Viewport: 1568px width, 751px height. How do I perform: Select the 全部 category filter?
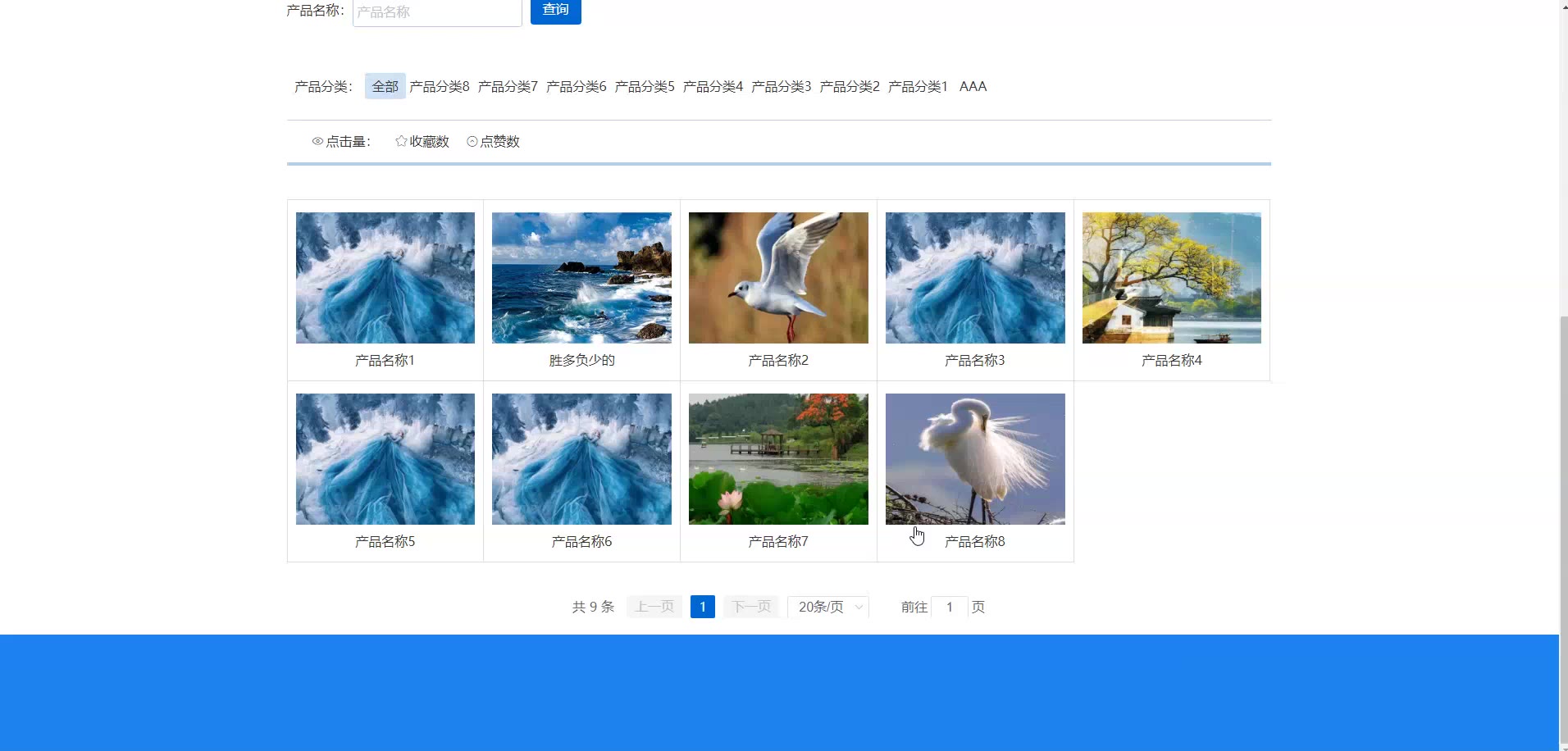(385, 86)
